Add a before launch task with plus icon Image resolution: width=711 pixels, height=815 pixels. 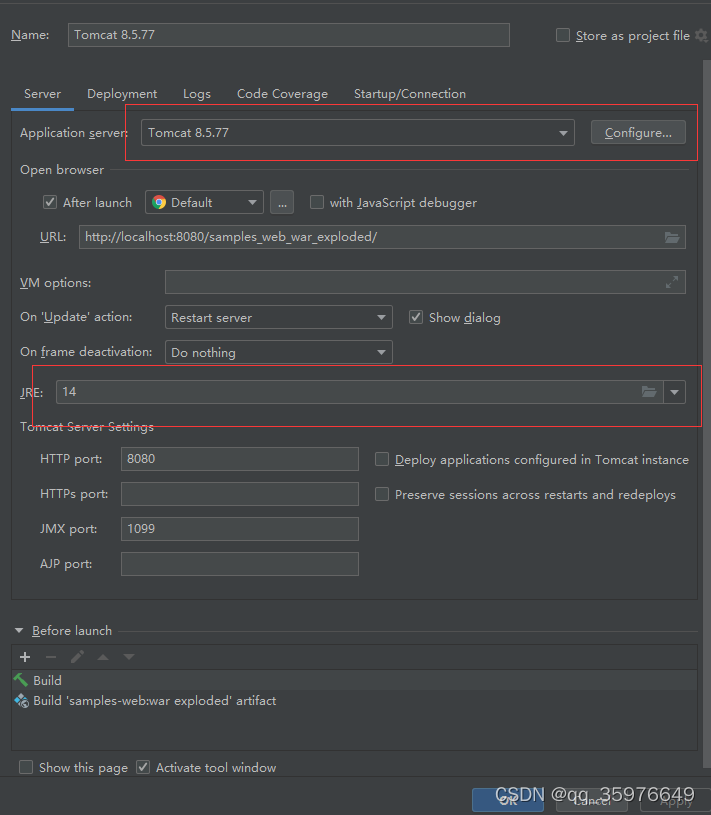pos(25,657)
